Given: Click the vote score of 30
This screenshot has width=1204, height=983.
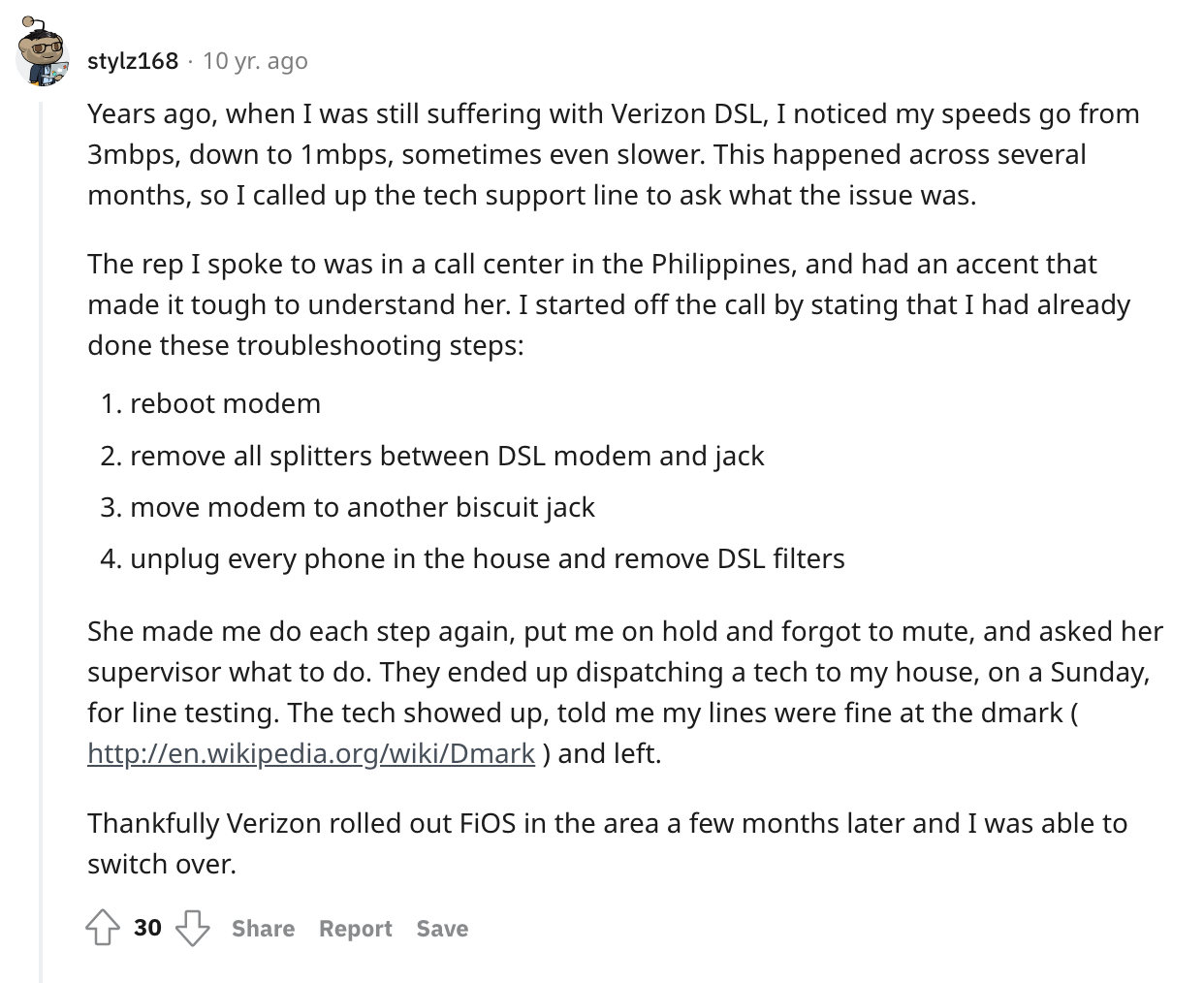Looking at the screenshot, I should click(147, 928).
